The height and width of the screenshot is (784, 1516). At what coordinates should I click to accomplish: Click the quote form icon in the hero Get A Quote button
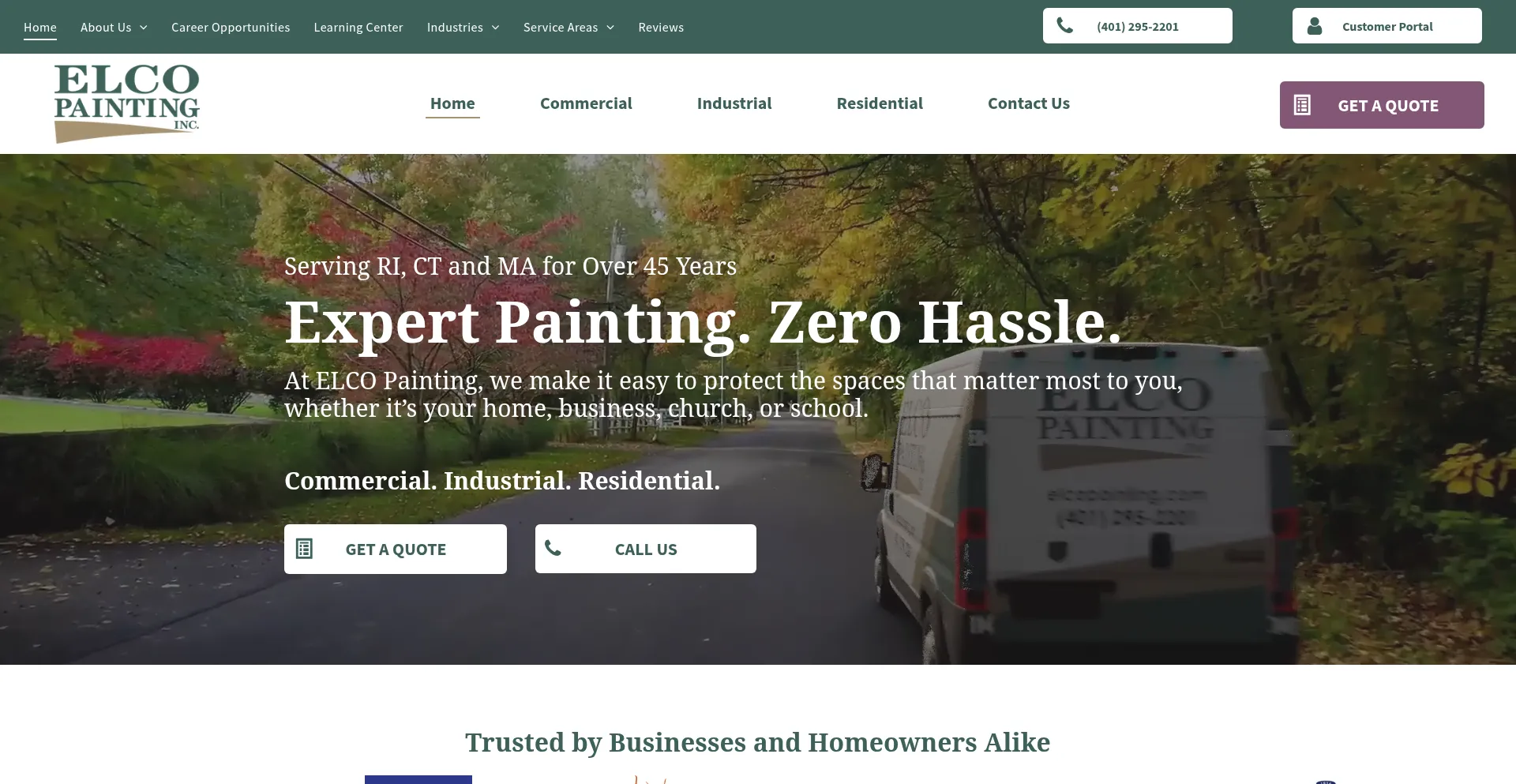tap(304, 549)
